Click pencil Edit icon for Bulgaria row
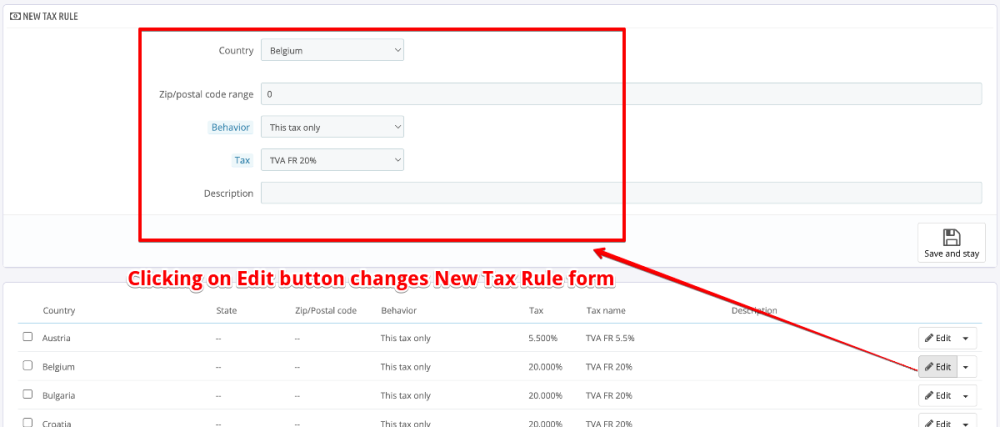 point(929,395)
